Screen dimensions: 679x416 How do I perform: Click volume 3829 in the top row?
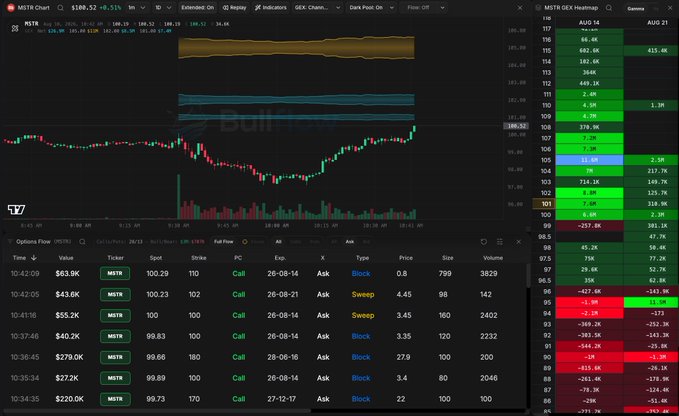(488, 274)
